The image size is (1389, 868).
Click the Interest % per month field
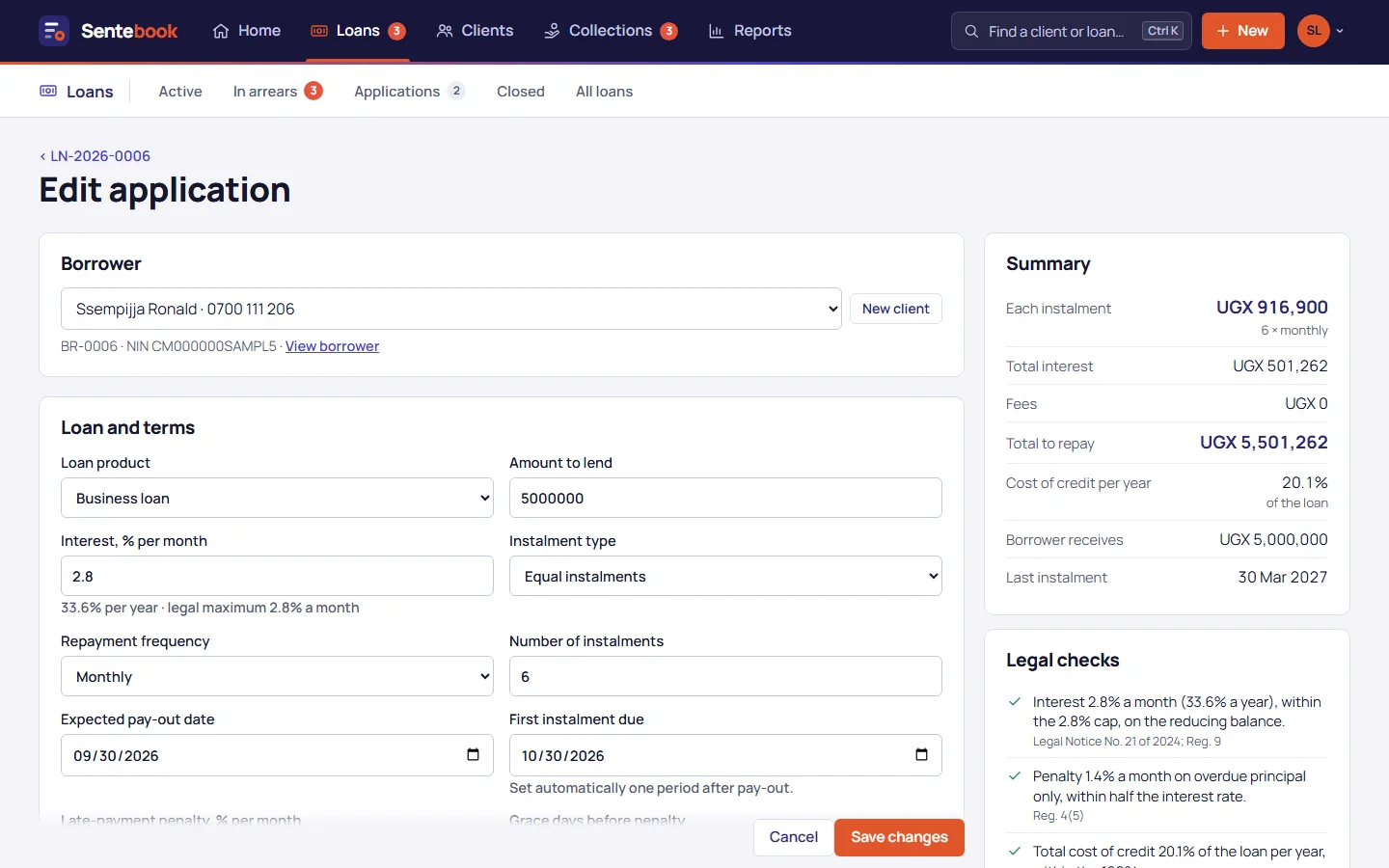pyautogui.click(x=277, y=576)
